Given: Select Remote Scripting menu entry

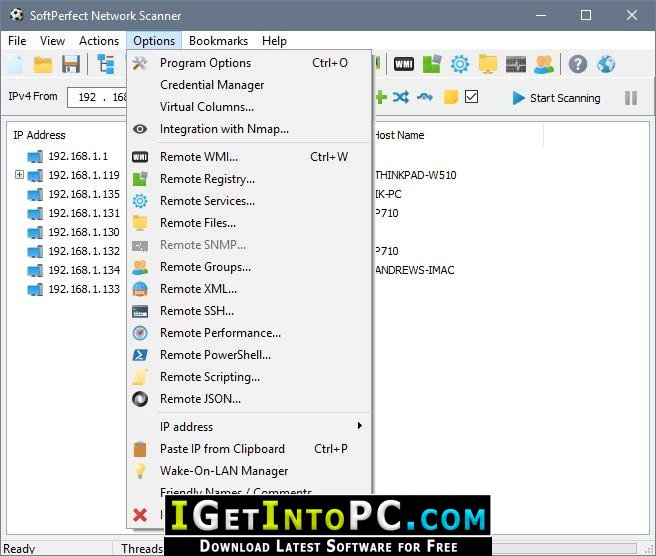Looking at the screenshot, I should pyautogui.click(x=249, y=377).
